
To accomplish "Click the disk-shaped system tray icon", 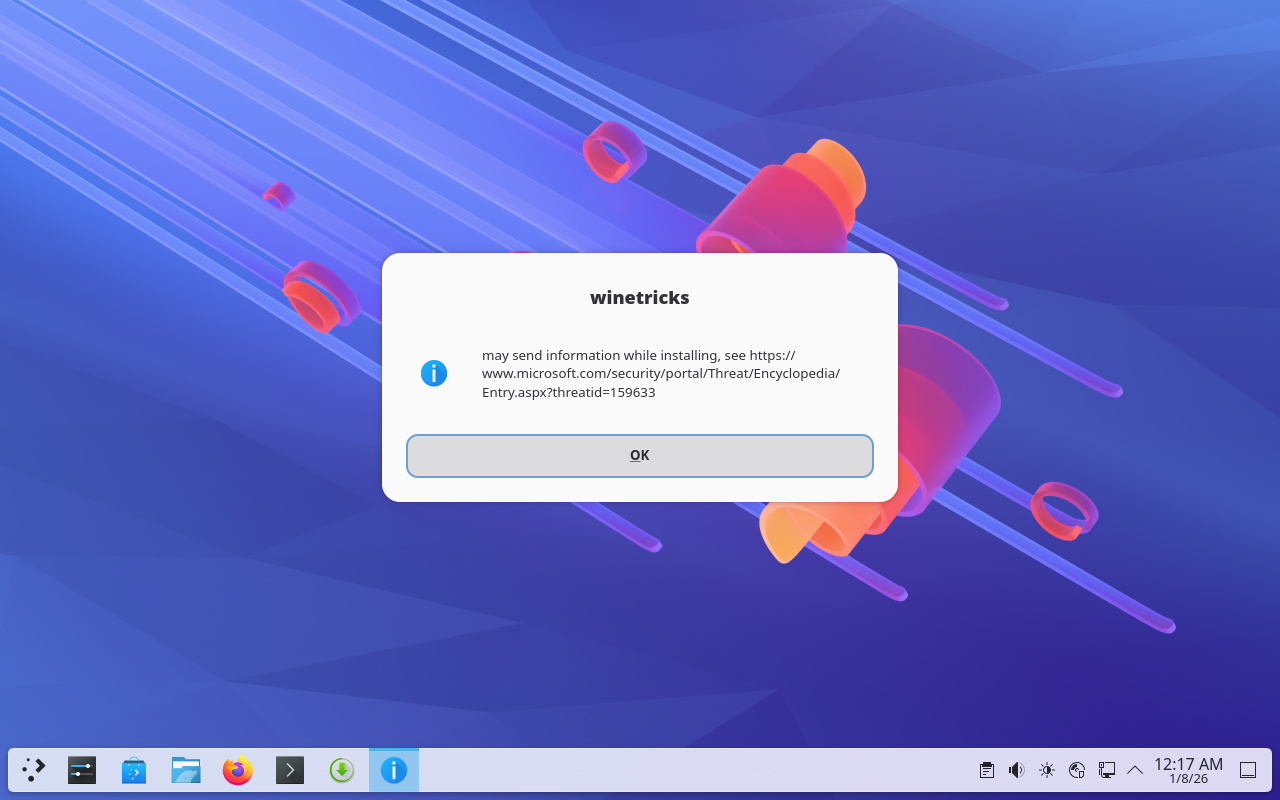I will (x=1077, y=770).
